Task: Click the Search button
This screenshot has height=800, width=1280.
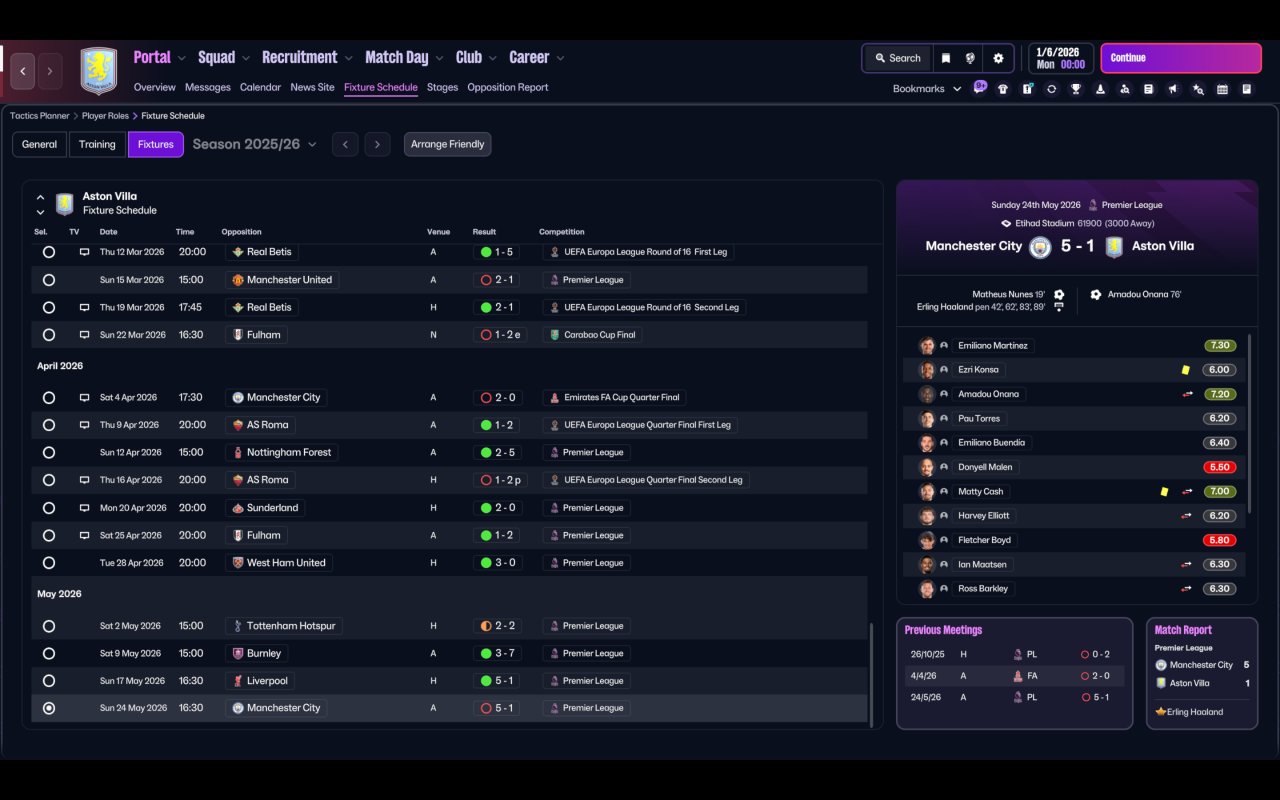Action: pos(897,58)
